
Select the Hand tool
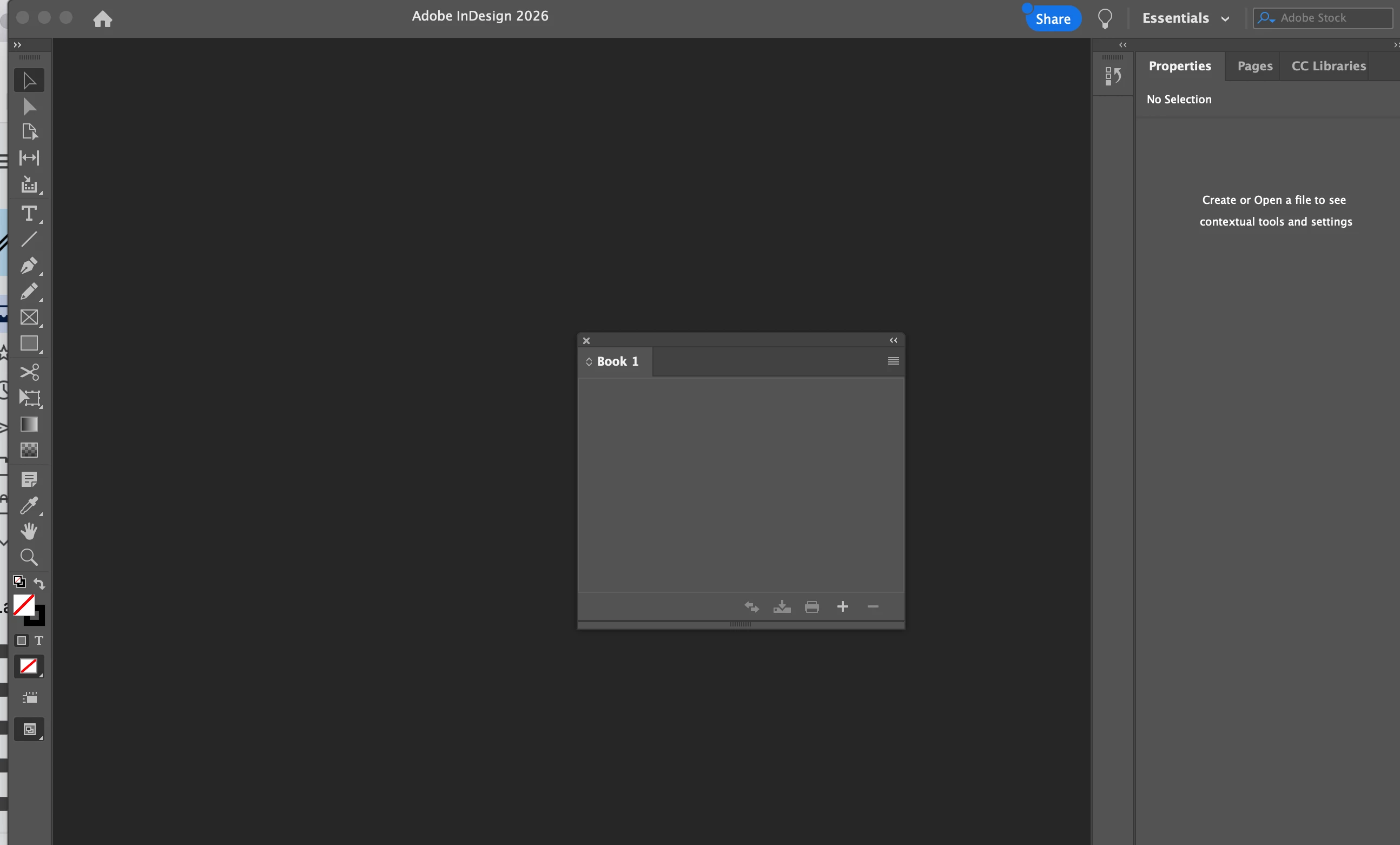[29, 531]
